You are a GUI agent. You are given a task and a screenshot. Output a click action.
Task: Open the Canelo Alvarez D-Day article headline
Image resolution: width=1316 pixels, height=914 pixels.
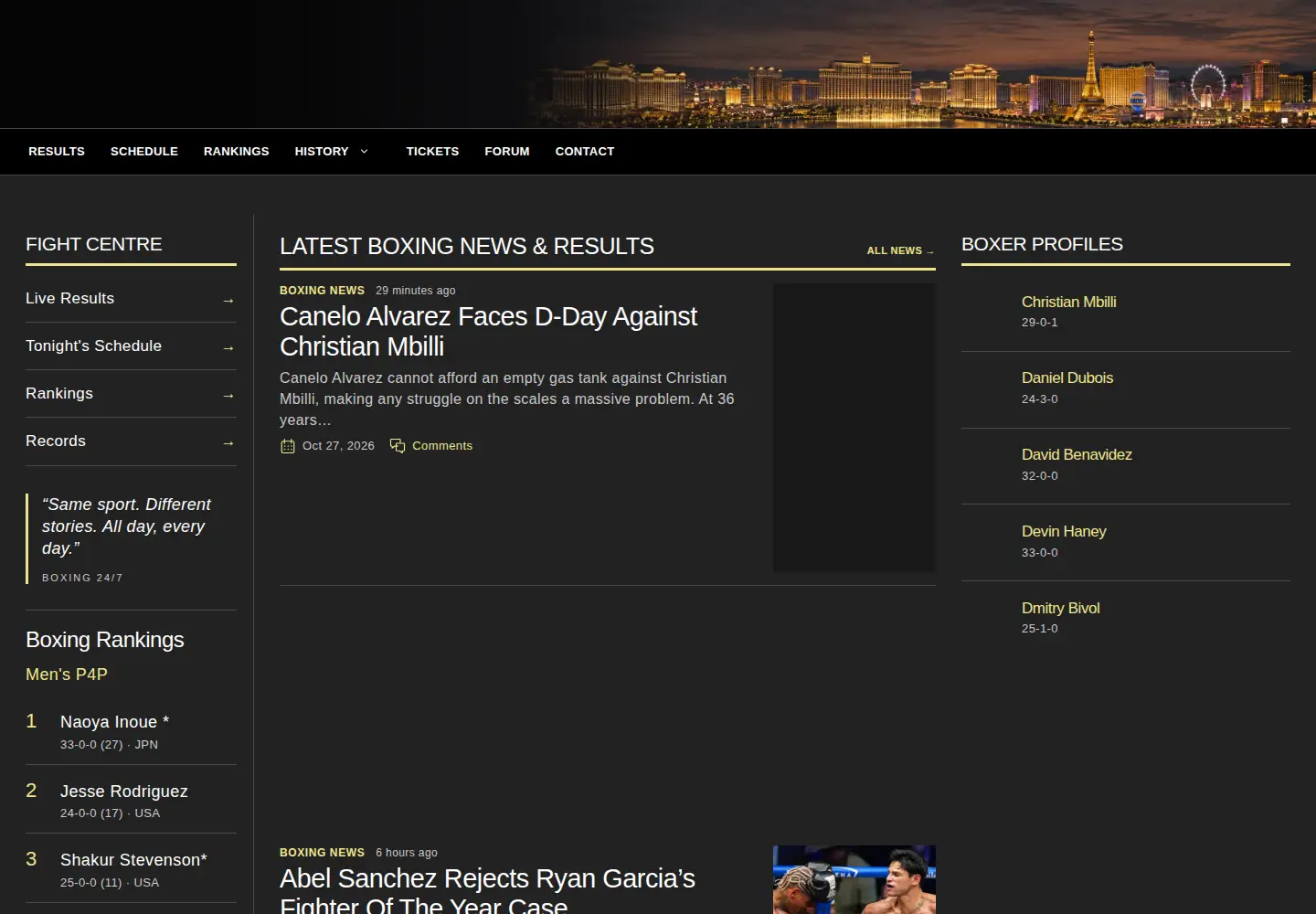(x=488, y=331)
